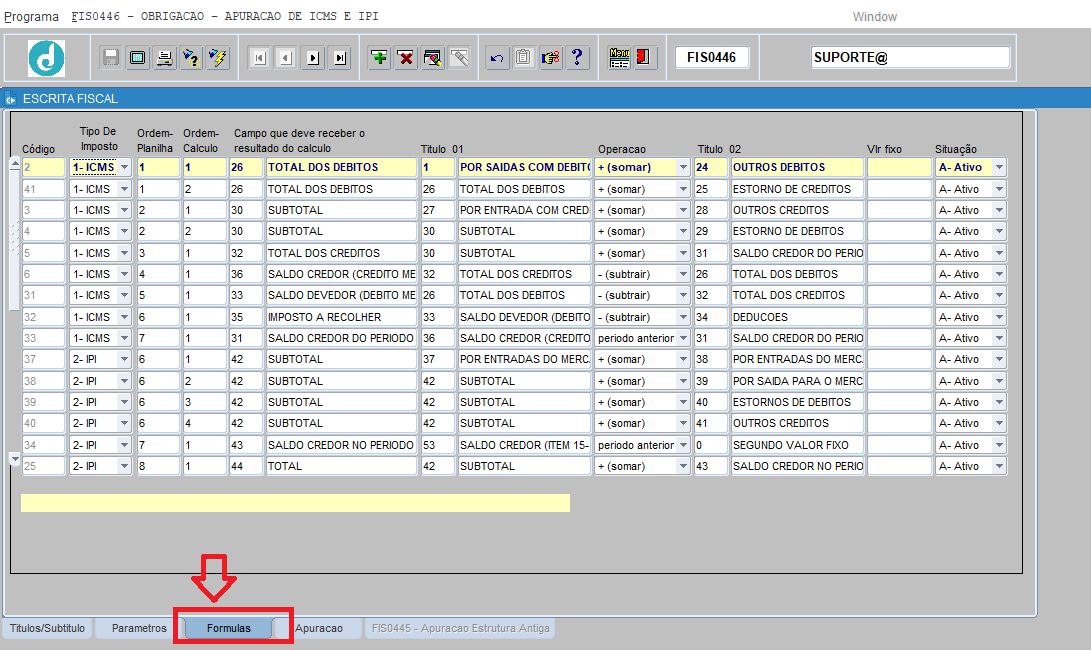Viewport: 1091px width, 650px height.
Task: Click 'OUTROS DEBITOS' Titulo 02 field
Action: [x=797, y=167]
